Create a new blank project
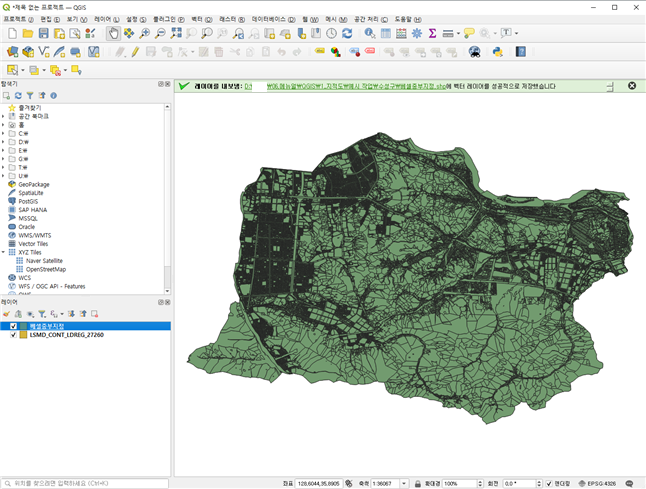This screenshot has width=646, height=489. [x=12, y=33]
